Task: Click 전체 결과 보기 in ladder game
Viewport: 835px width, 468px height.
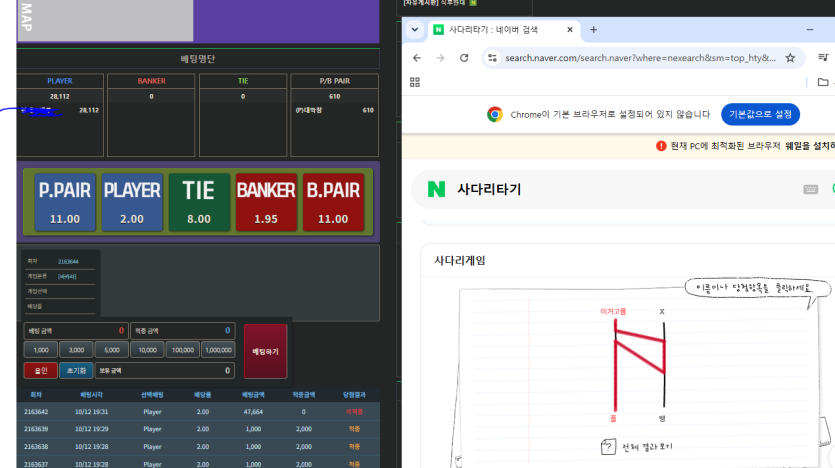Action: [637, 447]
